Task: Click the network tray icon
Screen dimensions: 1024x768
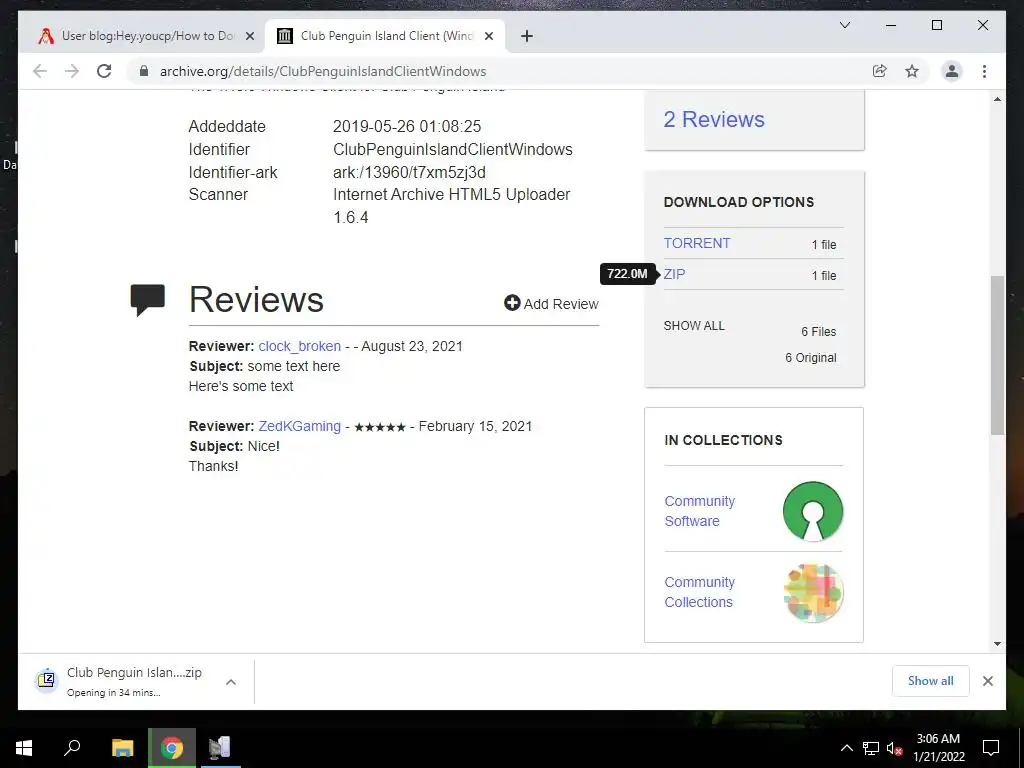Action: (x=871, y=748)
